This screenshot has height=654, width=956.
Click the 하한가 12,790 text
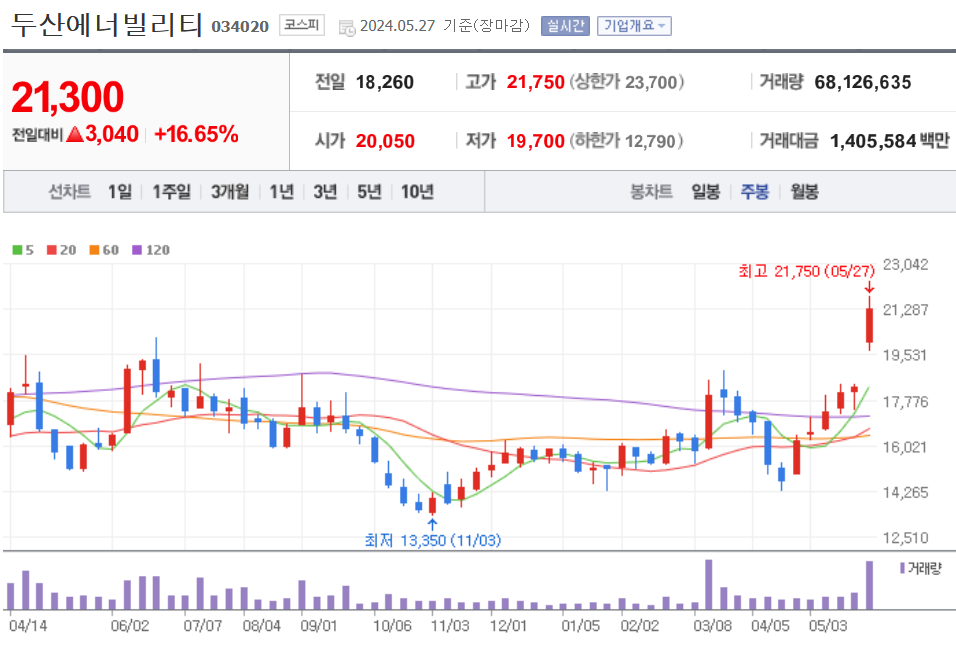click(x=626, y=141)
